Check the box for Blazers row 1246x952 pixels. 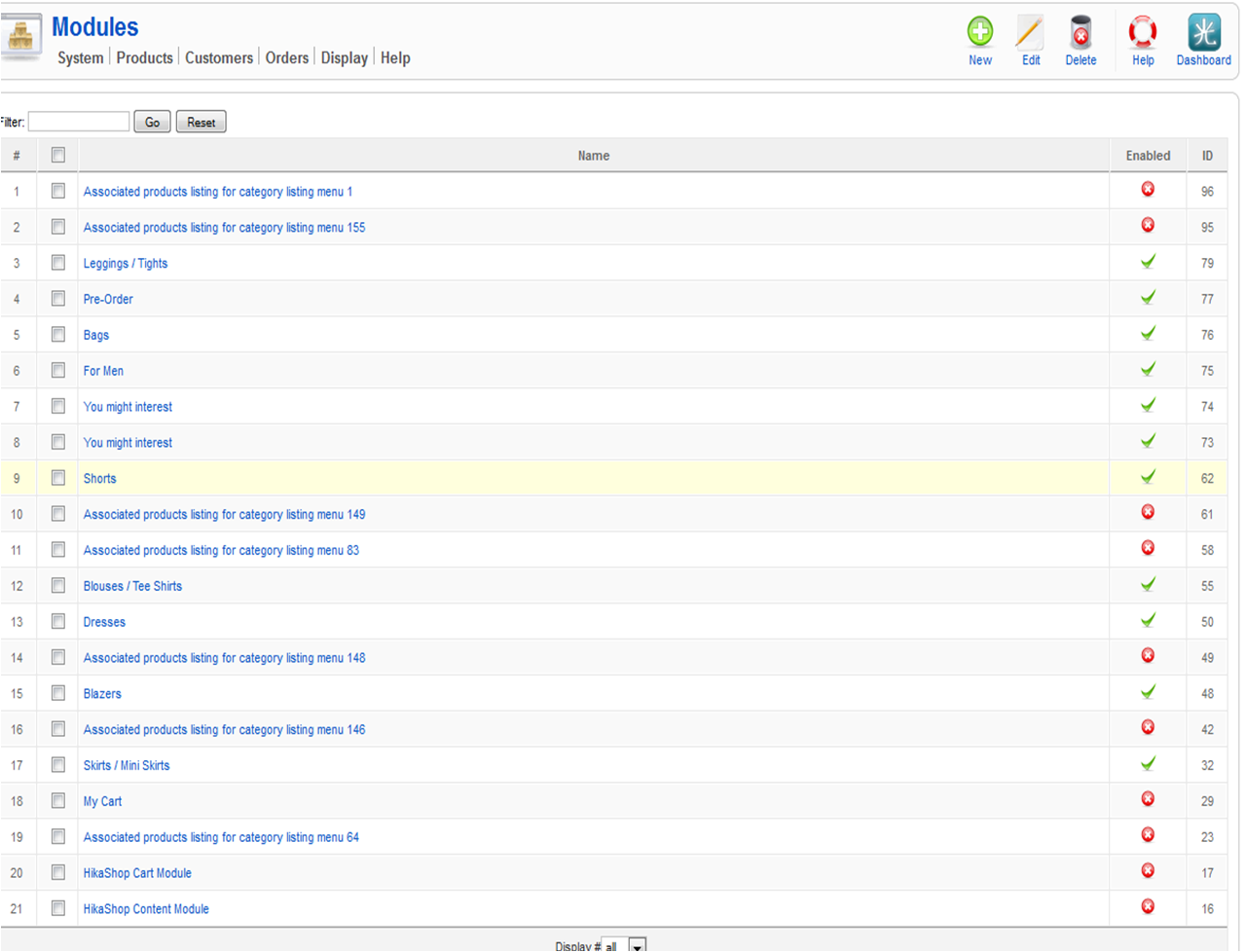pyautogui.click(x=58, y=693)
